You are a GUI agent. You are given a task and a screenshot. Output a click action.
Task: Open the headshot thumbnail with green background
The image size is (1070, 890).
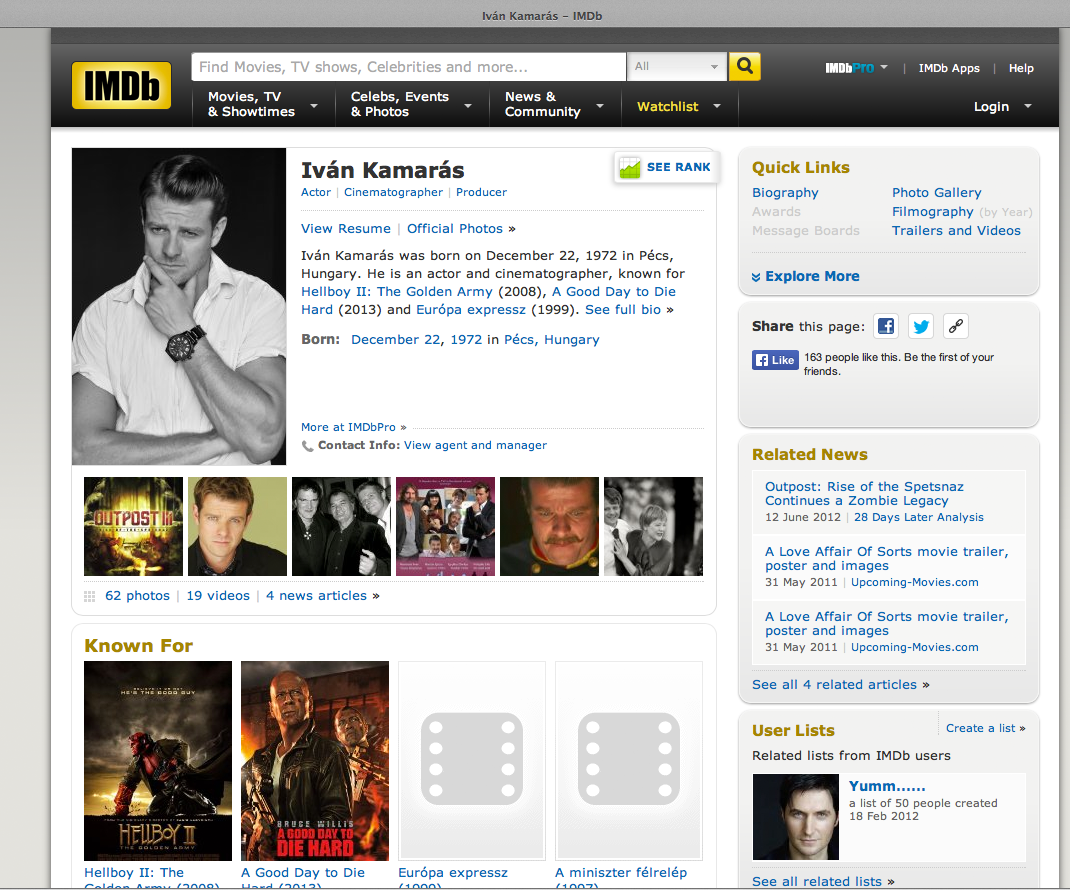click(237, 526)
